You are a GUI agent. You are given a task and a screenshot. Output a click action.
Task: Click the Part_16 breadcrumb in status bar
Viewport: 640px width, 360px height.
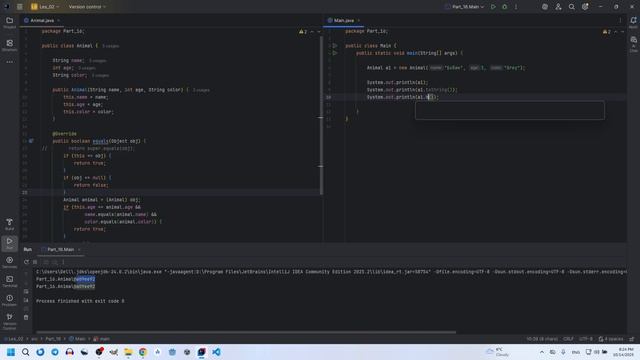tap(53, 339)
